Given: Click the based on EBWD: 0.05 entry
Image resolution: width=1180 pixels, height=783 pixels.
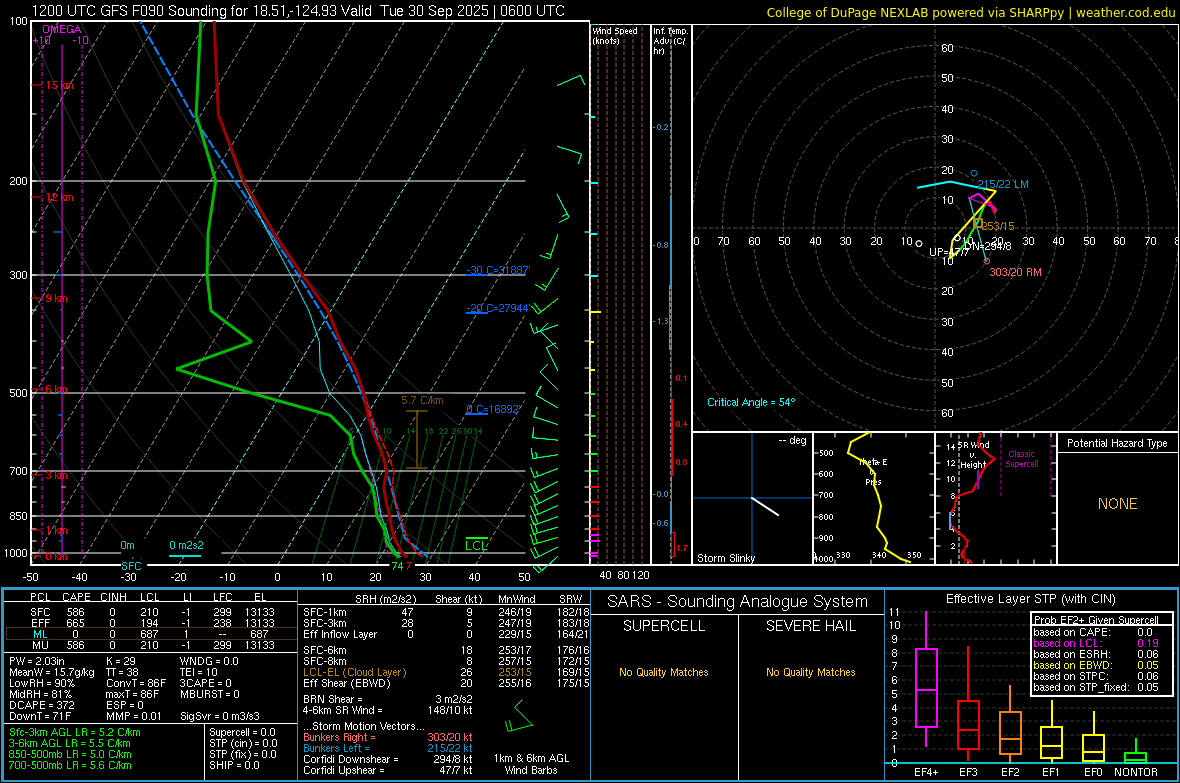Looking at the screenshot, I should coord(1096,665).
